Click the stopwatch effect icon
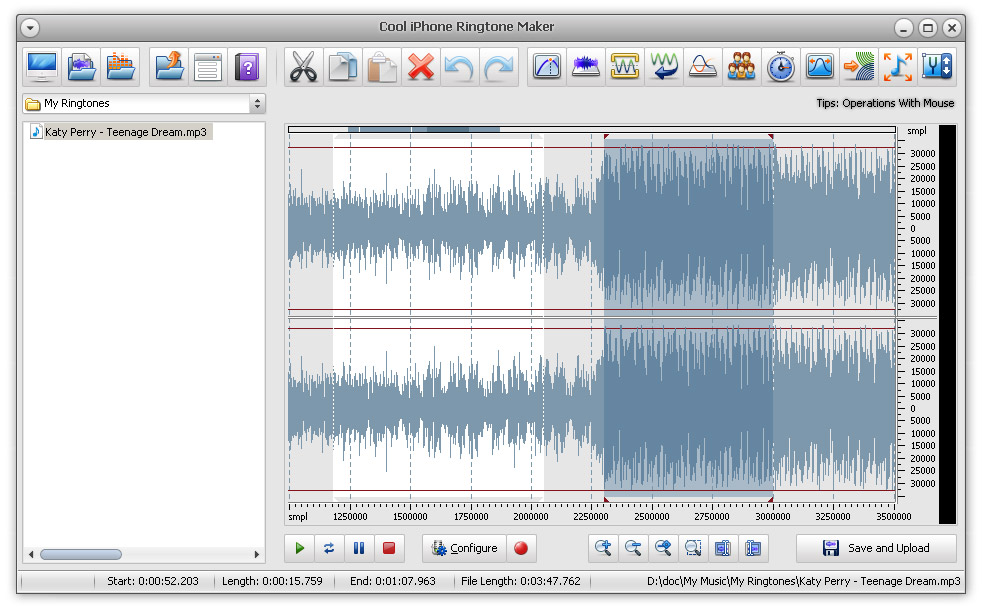 780,67
